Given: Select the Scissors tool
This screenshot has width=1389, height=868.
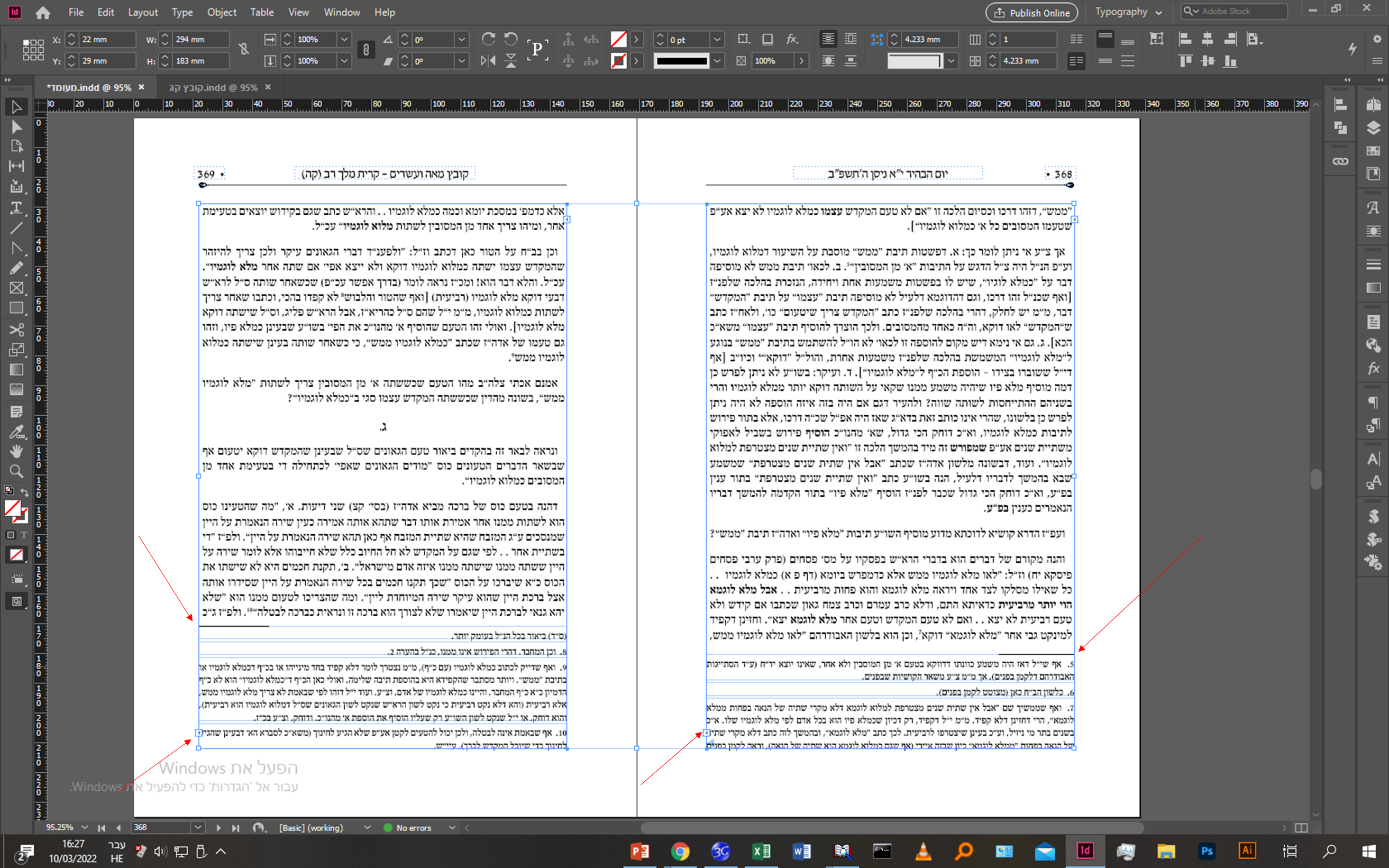Looking at the screenshot, I should (16, 330).
